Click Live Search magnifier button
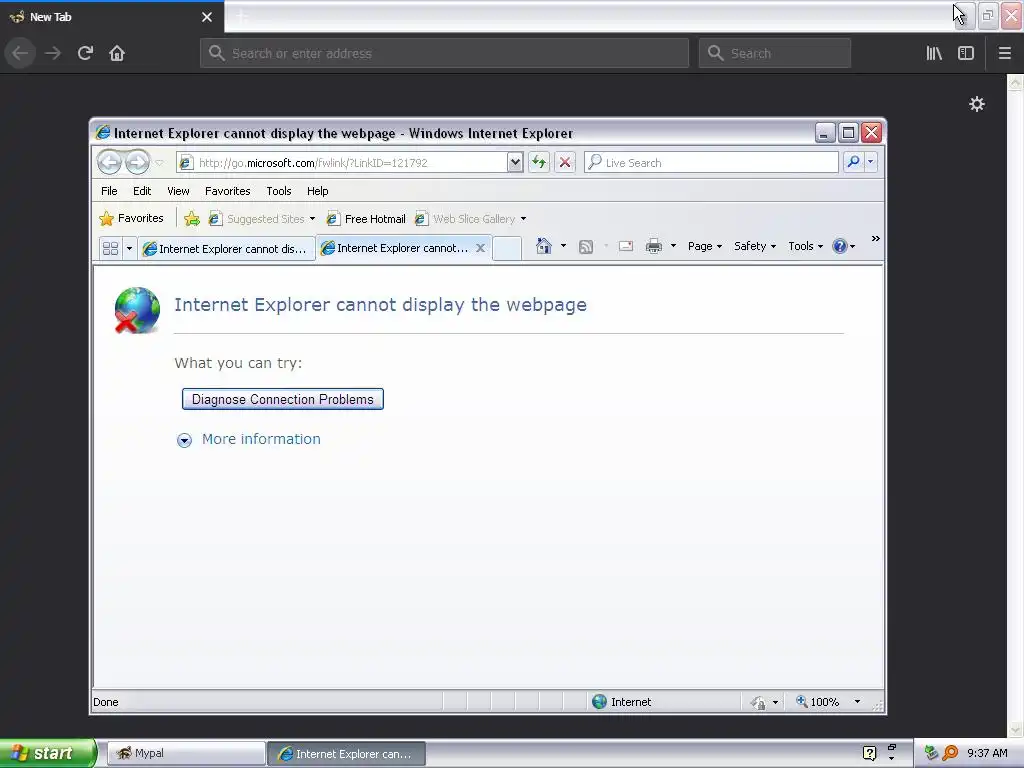Viewport: 1024px width, 768px height. coord(853,162)
